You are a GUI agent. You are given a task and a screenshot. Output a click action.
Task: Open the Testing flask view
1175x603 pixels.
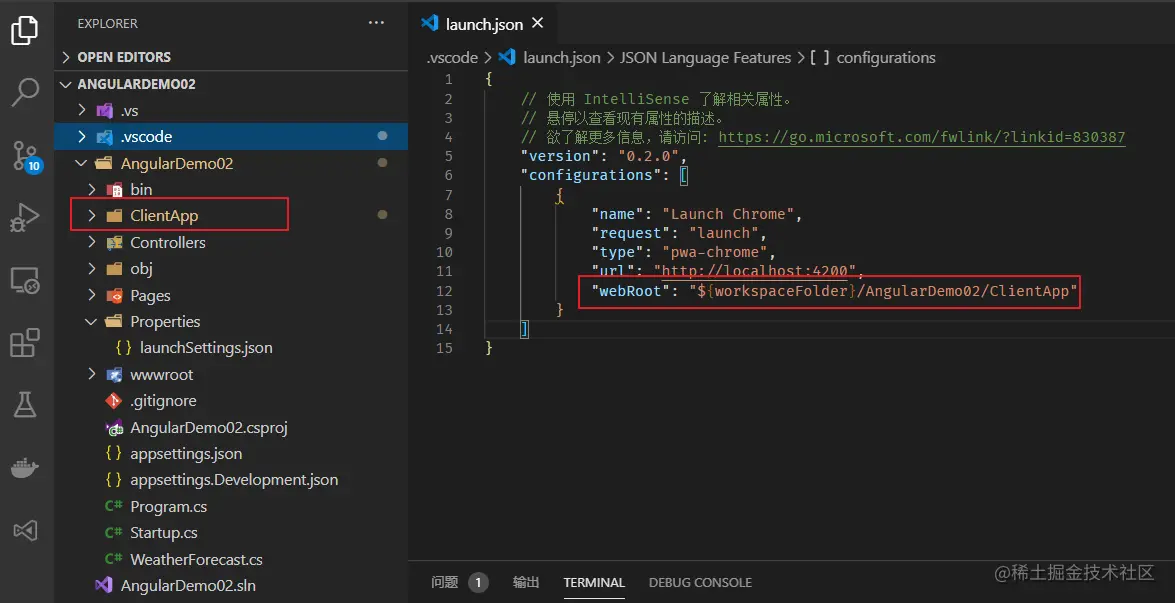coord(25,405)
